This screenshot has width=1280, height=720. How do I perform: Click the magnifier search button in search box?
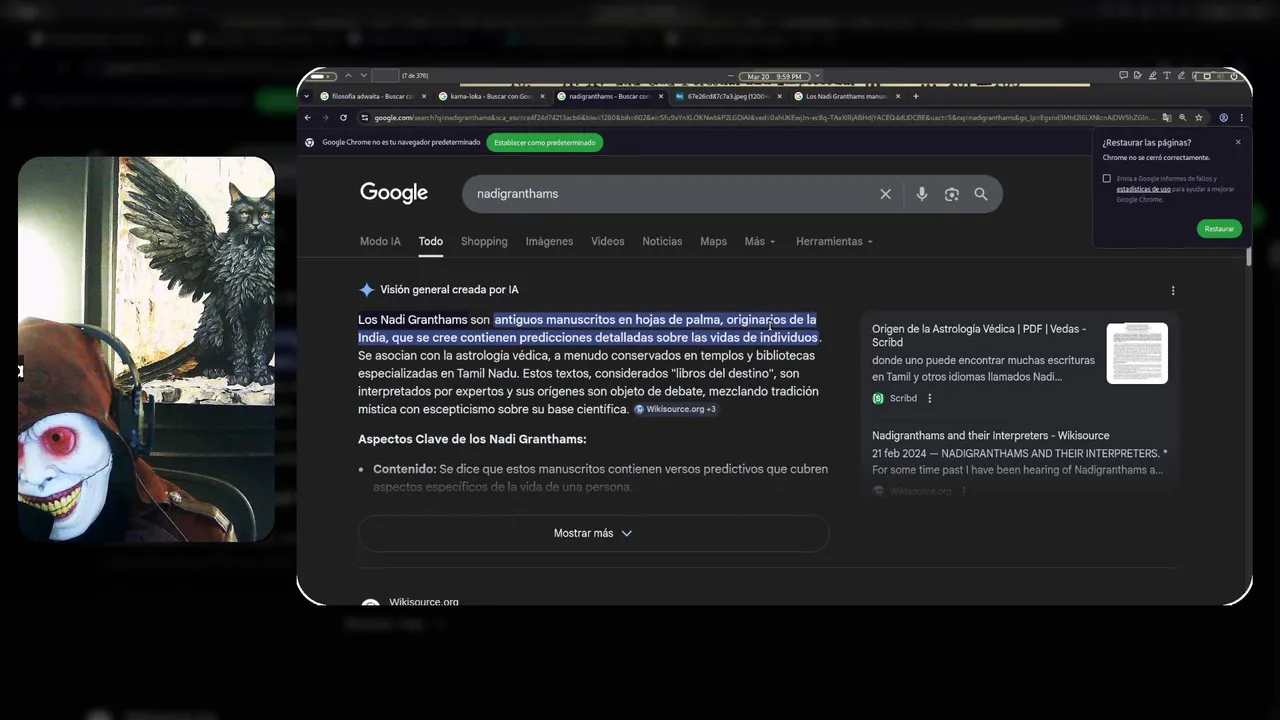click(x=981, y=194)
